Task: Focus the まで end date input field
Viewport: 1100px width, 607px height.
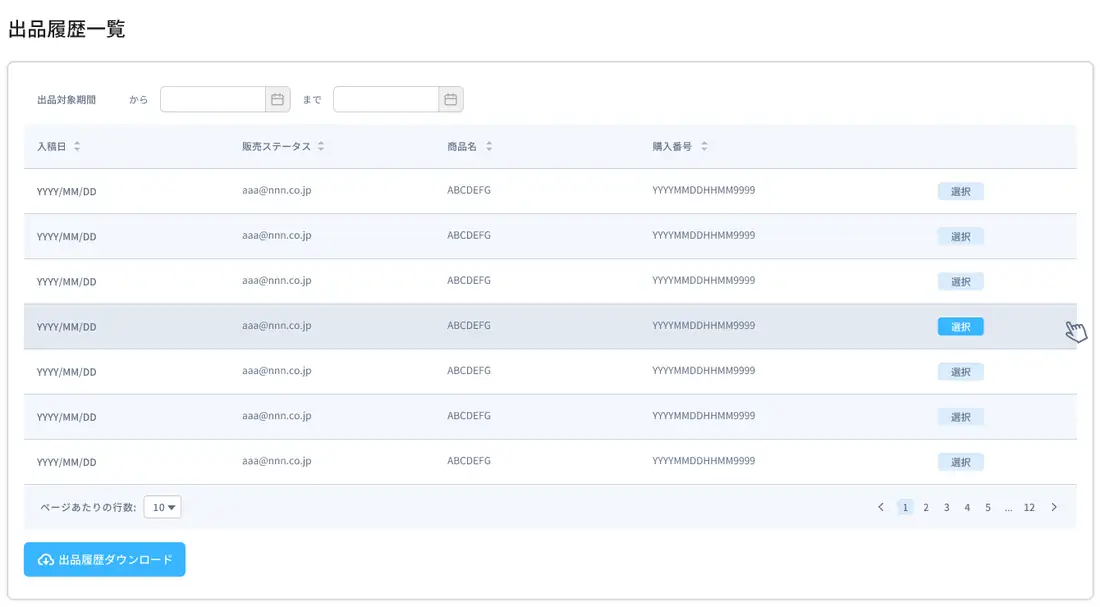Action: (x=387, y=100)
